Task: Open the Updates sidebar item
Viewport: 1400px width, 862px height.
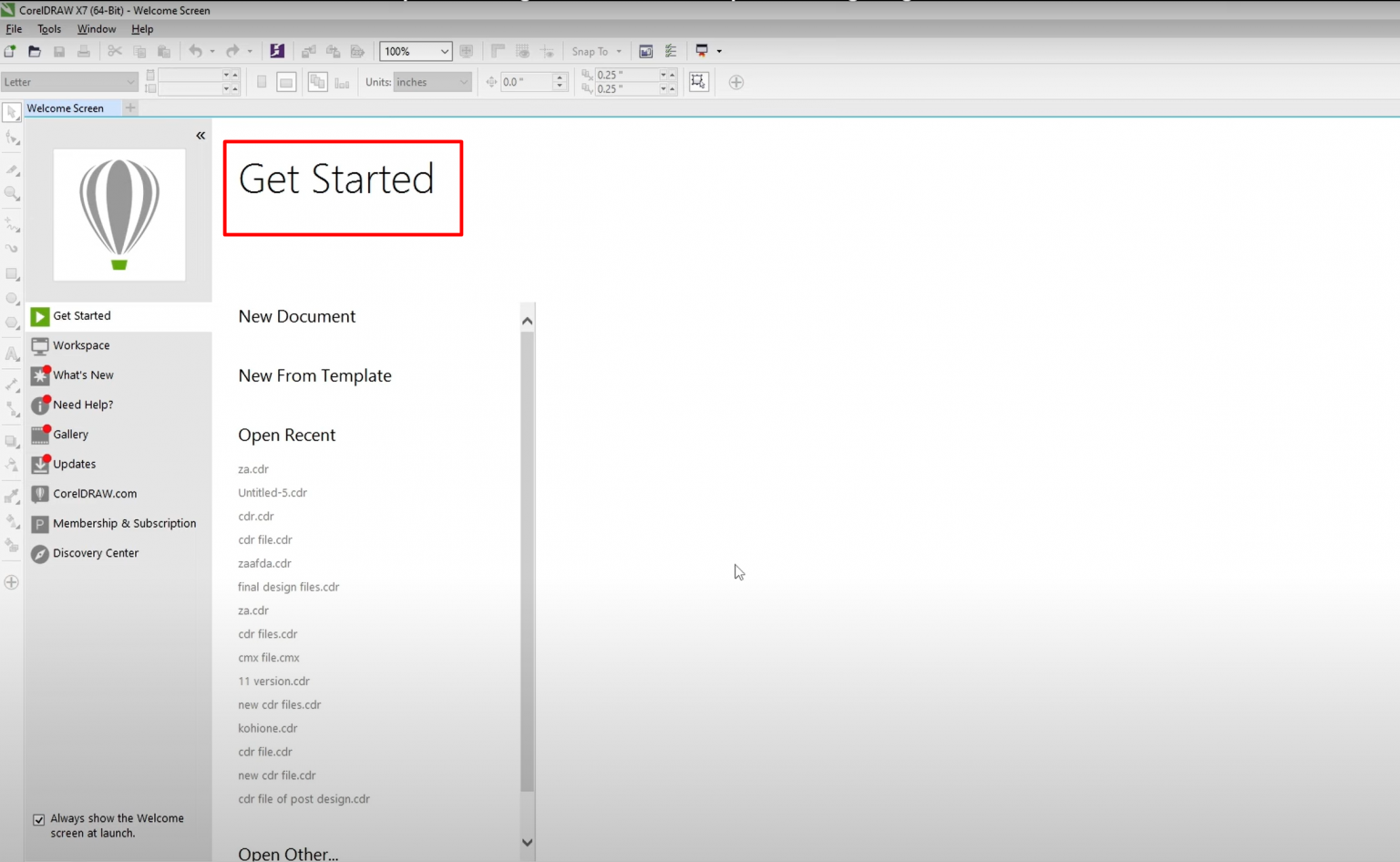Action: [118, 464]
